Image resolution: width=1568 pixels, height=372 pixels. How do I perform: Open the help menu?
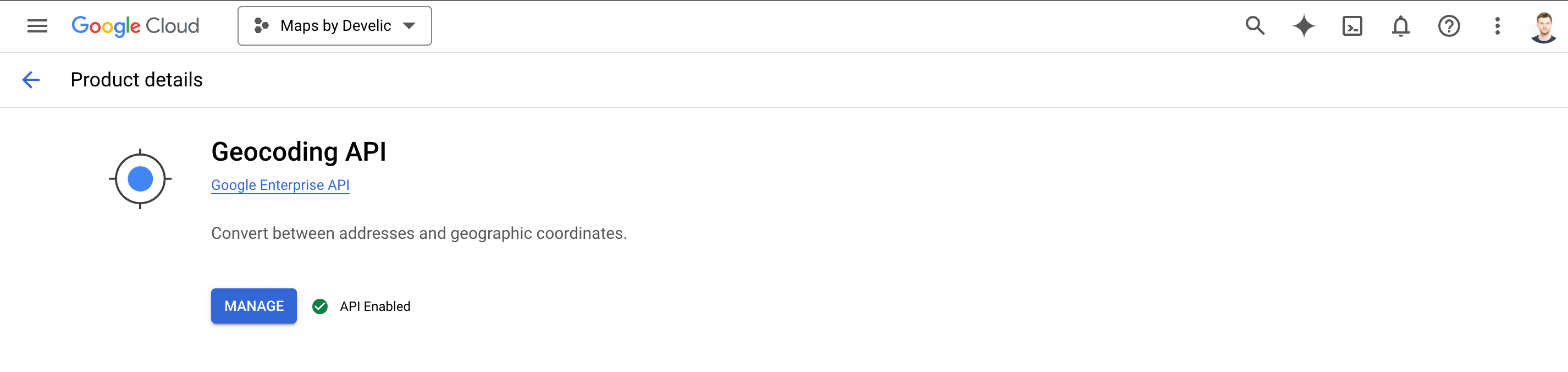pyautogui.click(x=1449, y=25)
